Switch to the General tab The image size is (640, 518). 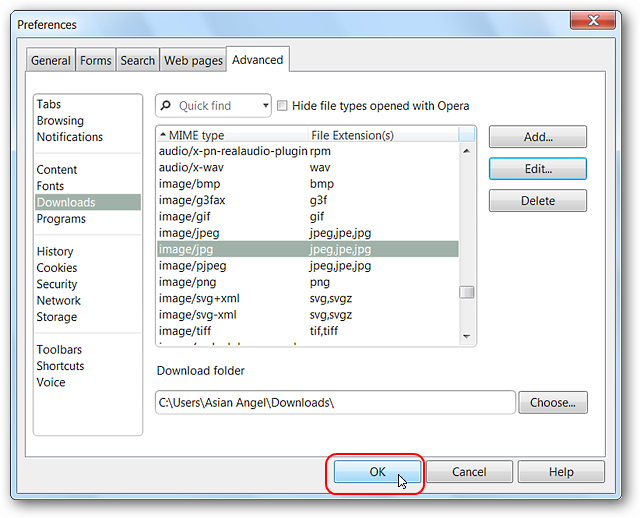(50, 61)
